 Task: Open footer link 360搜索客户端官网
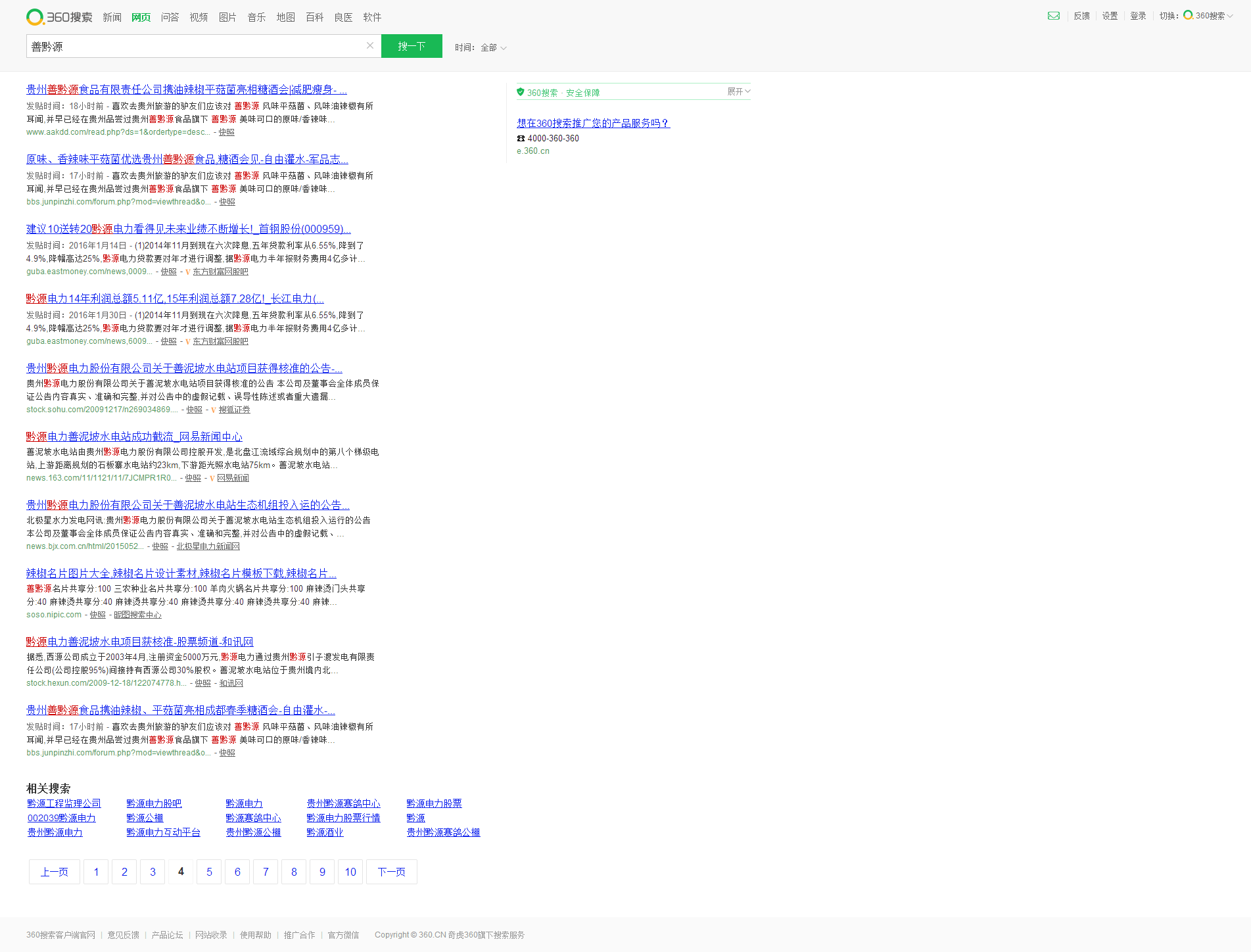pyautogui.click(x=60, y=935)
